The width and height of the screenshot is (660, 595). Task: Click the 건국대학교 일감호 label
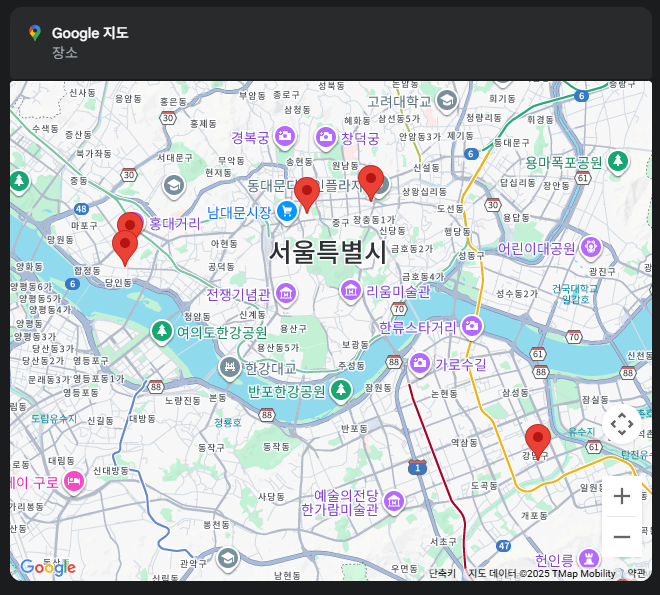point(575,294)
